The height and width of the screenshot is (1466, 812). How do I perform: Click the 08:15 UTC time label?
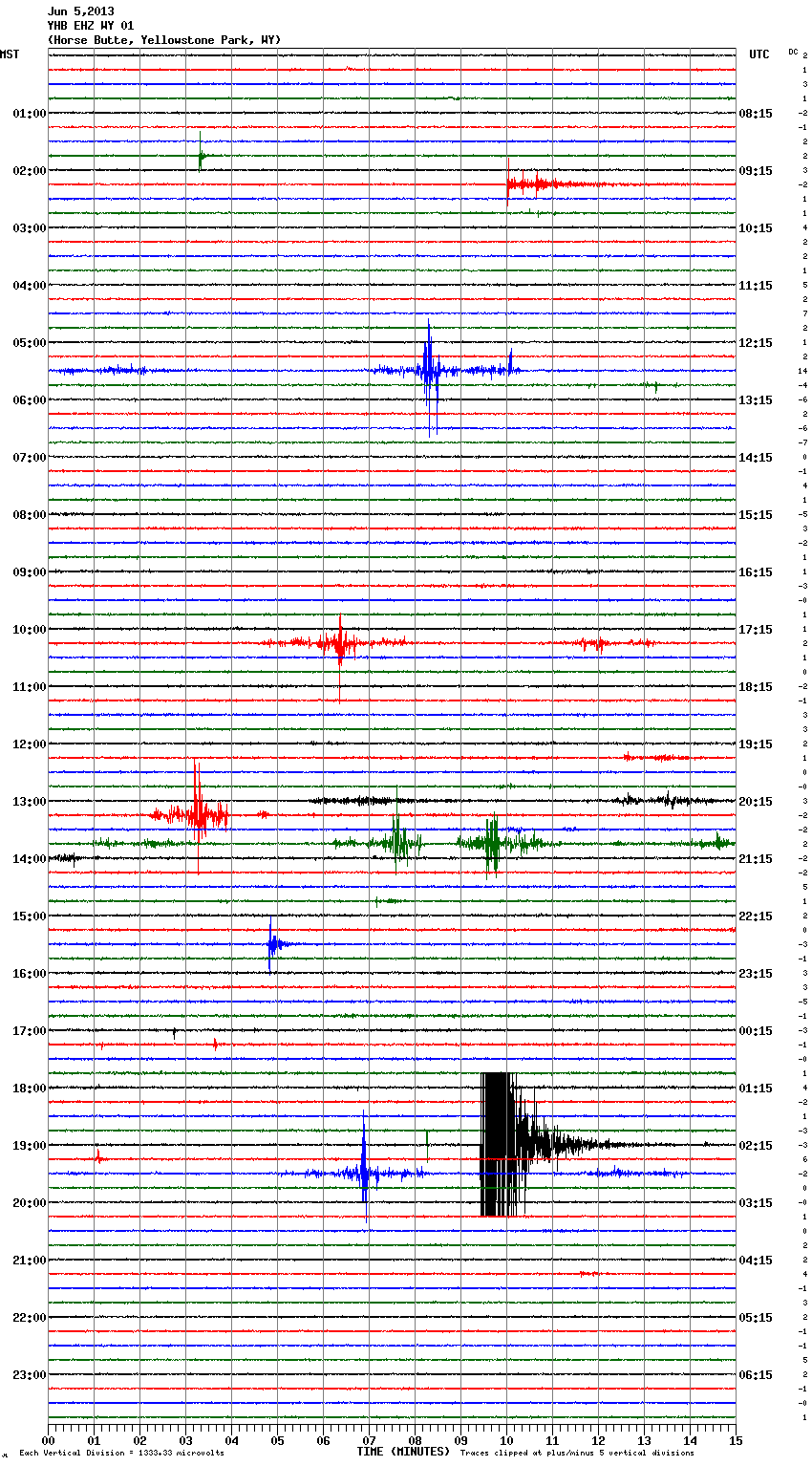pyautogui.click(x=756, y=114)
